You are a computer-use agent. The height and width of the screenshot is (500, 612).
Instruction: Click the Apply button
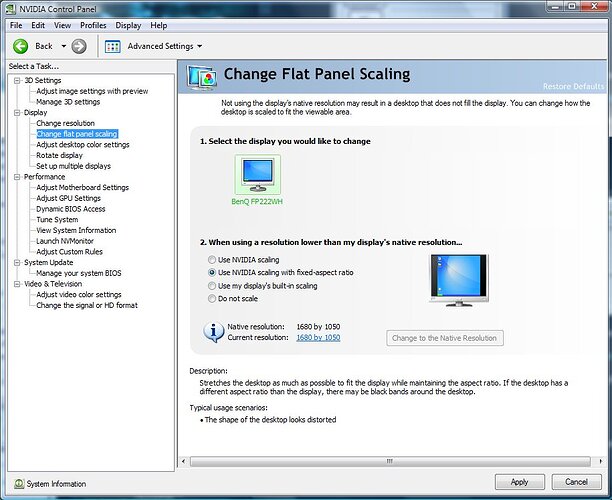point(519,482)
